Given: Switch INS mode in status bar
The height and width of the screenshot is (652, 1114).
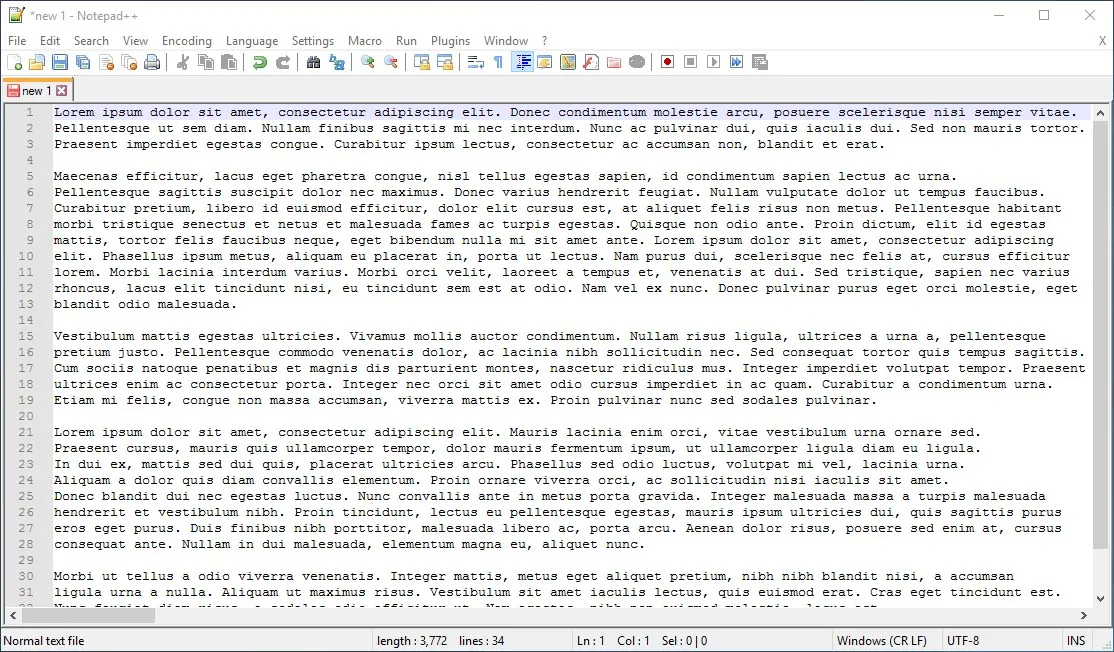Looking at the screenshot, I should [x=1076, y=641].
